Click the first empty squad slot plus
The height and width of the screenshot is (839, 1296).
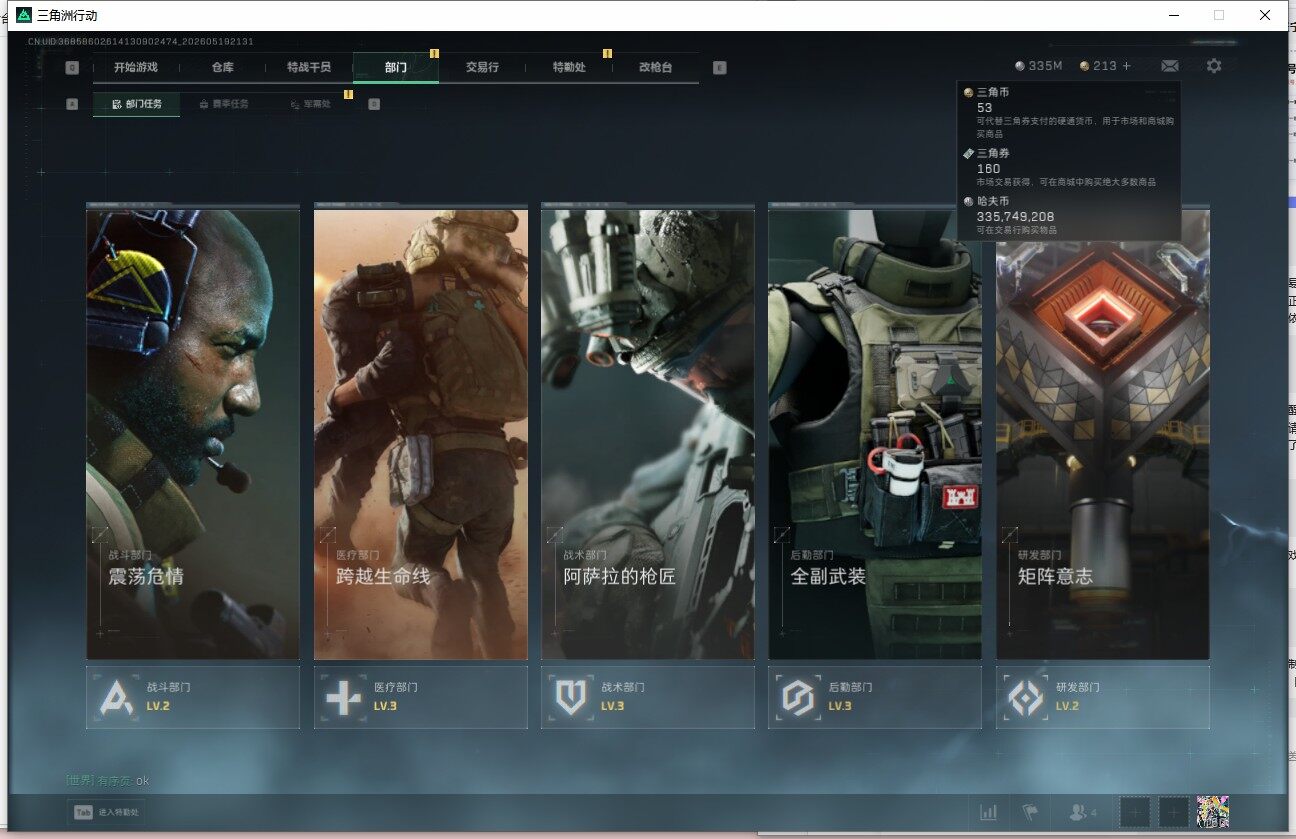pos(1134,812)
